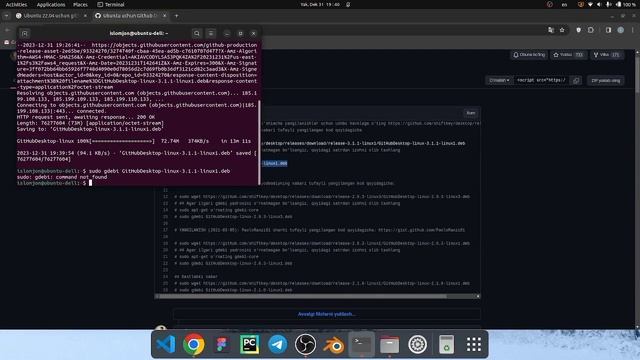Click 'sudo: gdebi: command not found' terminal line
The width and height of the screenshot is (640, 360).
62,177
